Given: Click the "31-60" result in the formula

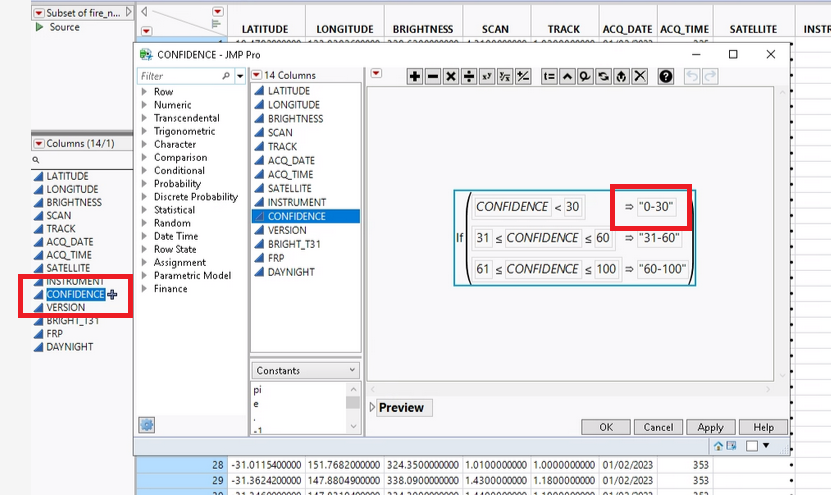Looking at the screenshot, I should point(659,238).
